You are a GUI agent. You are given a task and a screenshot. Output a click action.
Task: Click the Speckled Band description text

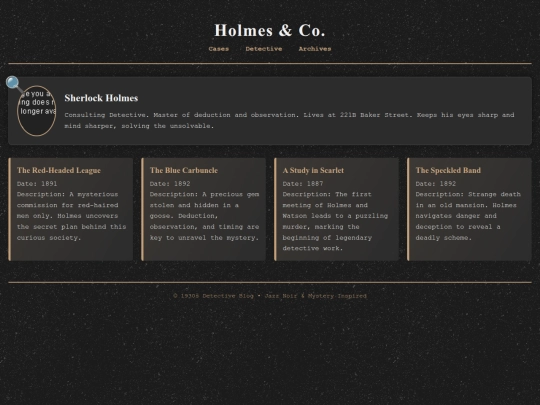[468, 216]
